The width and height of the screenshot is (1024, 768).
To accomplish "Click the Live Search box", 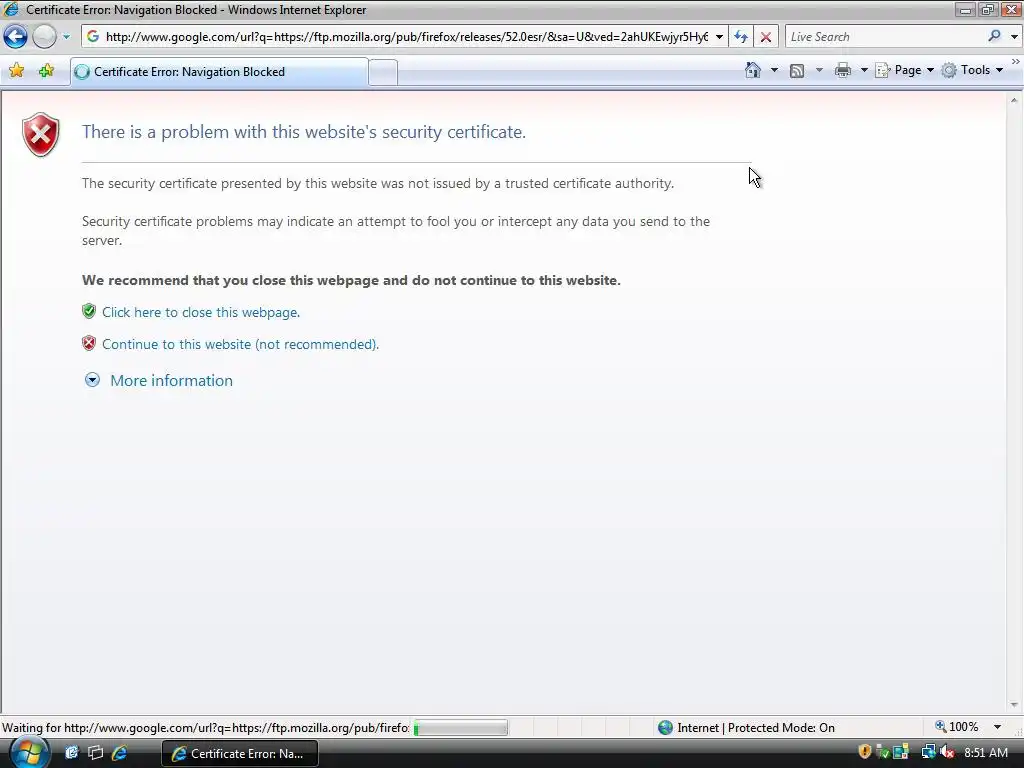I will (x=885, y=37).
